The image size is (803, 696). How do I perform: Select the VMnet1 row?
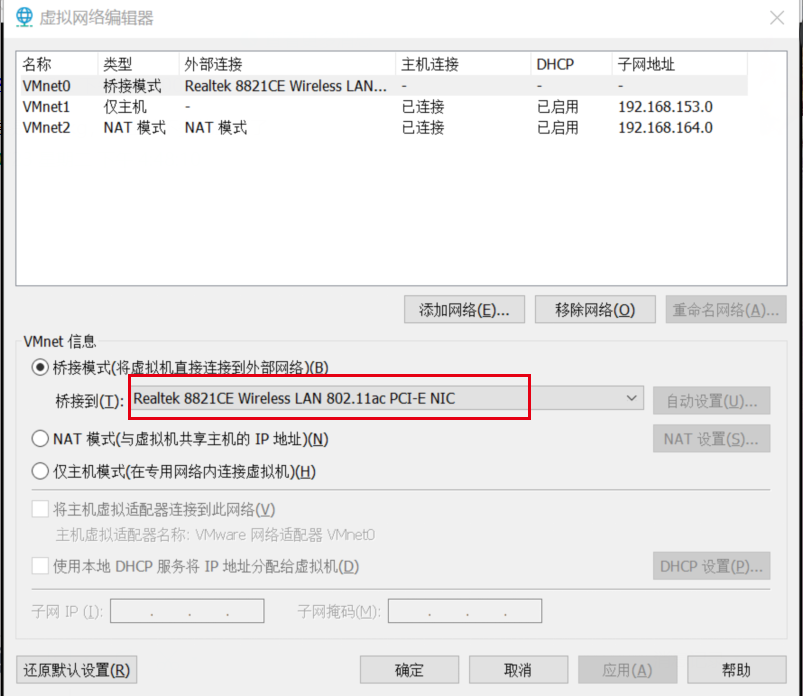pyautogui.click(x=383, y=107)
